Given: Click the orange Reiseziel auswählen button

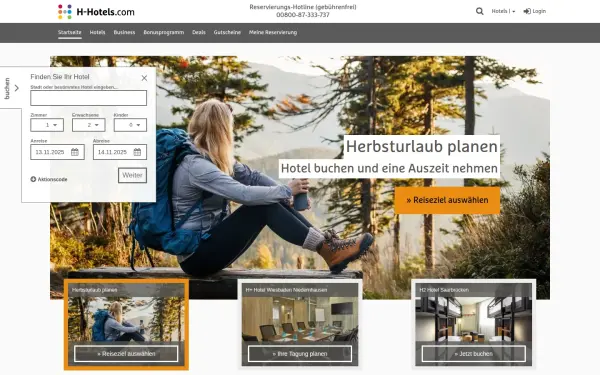Looking at the screenshot, I should (x=447, y=200).
